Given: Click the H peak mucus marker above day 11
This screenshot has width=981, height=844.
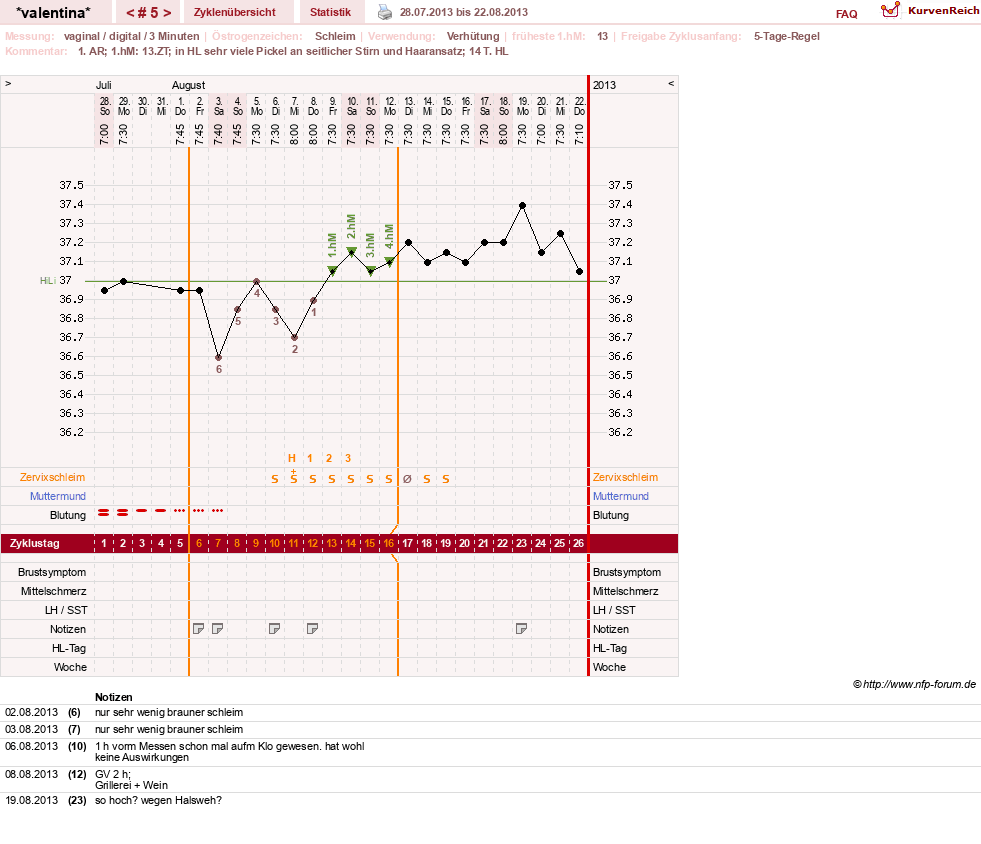Looking at the screenshot, I should (292, 458).
